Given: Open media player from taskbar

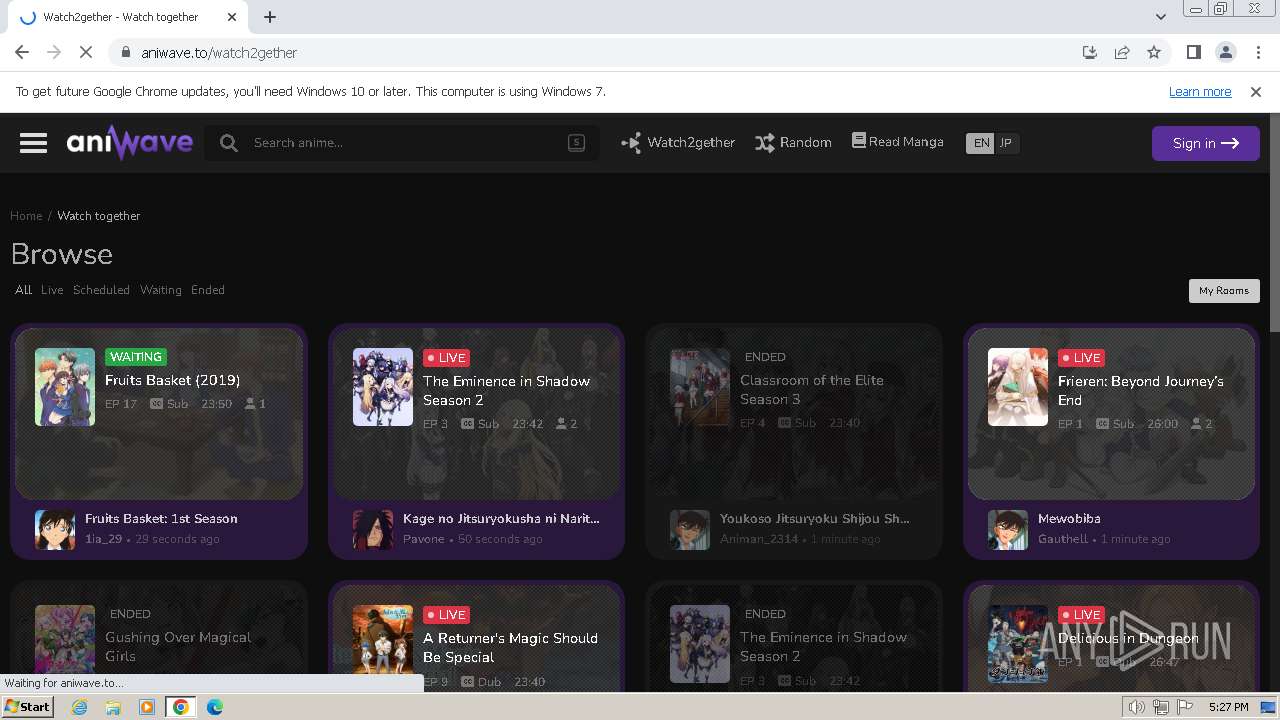Looking at the screenshot, I should pos(147,707).
